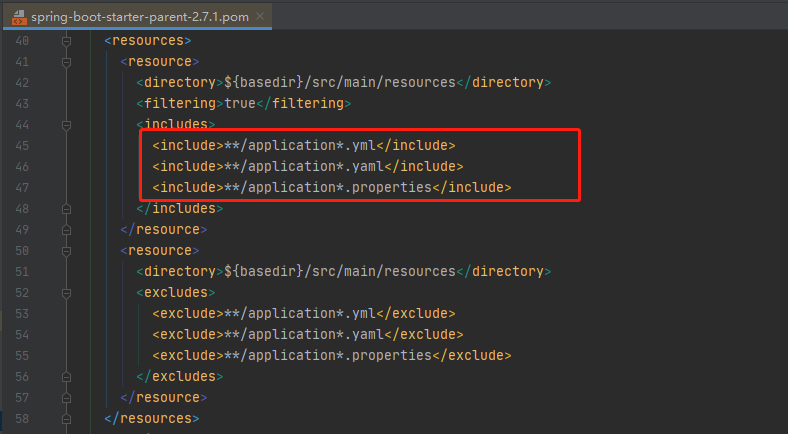Click line number 41 in gutter
The image size is (788, 434).
pyautogui.click(x=22, y=62)
